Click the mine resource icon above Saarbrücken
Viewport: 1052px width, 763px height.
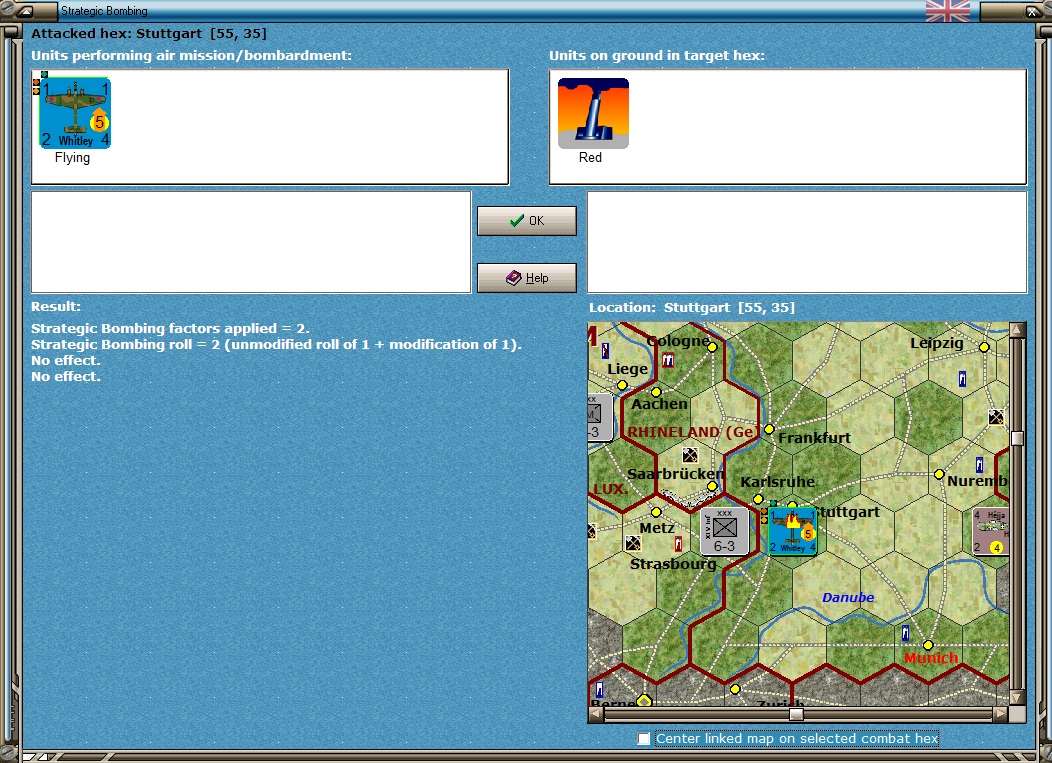coord(690,456)
